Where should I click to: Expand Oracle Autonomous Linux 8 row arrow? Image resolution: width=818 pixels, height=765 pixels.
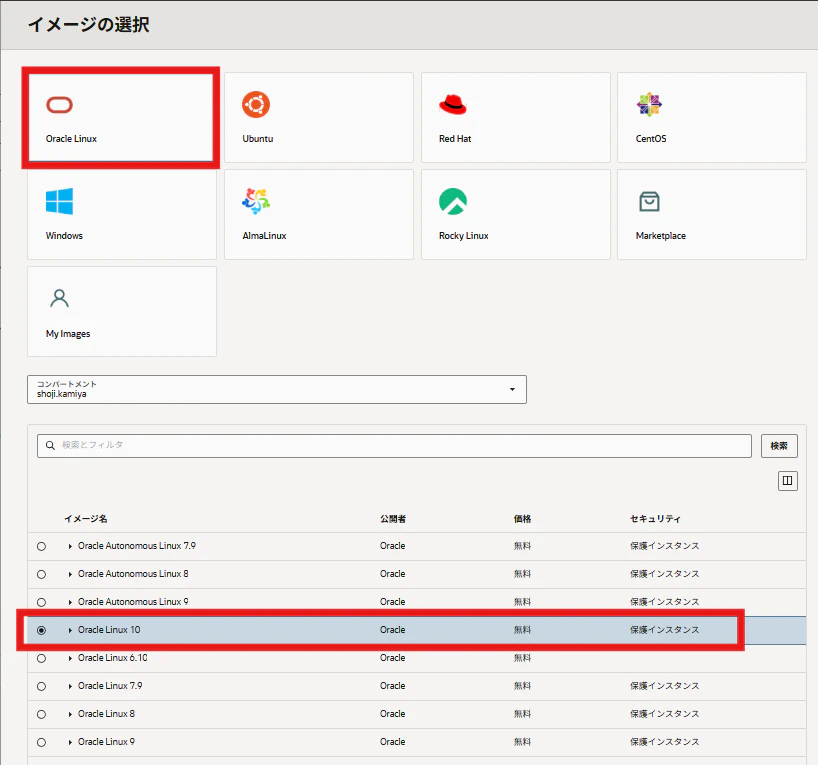[70, 575]
